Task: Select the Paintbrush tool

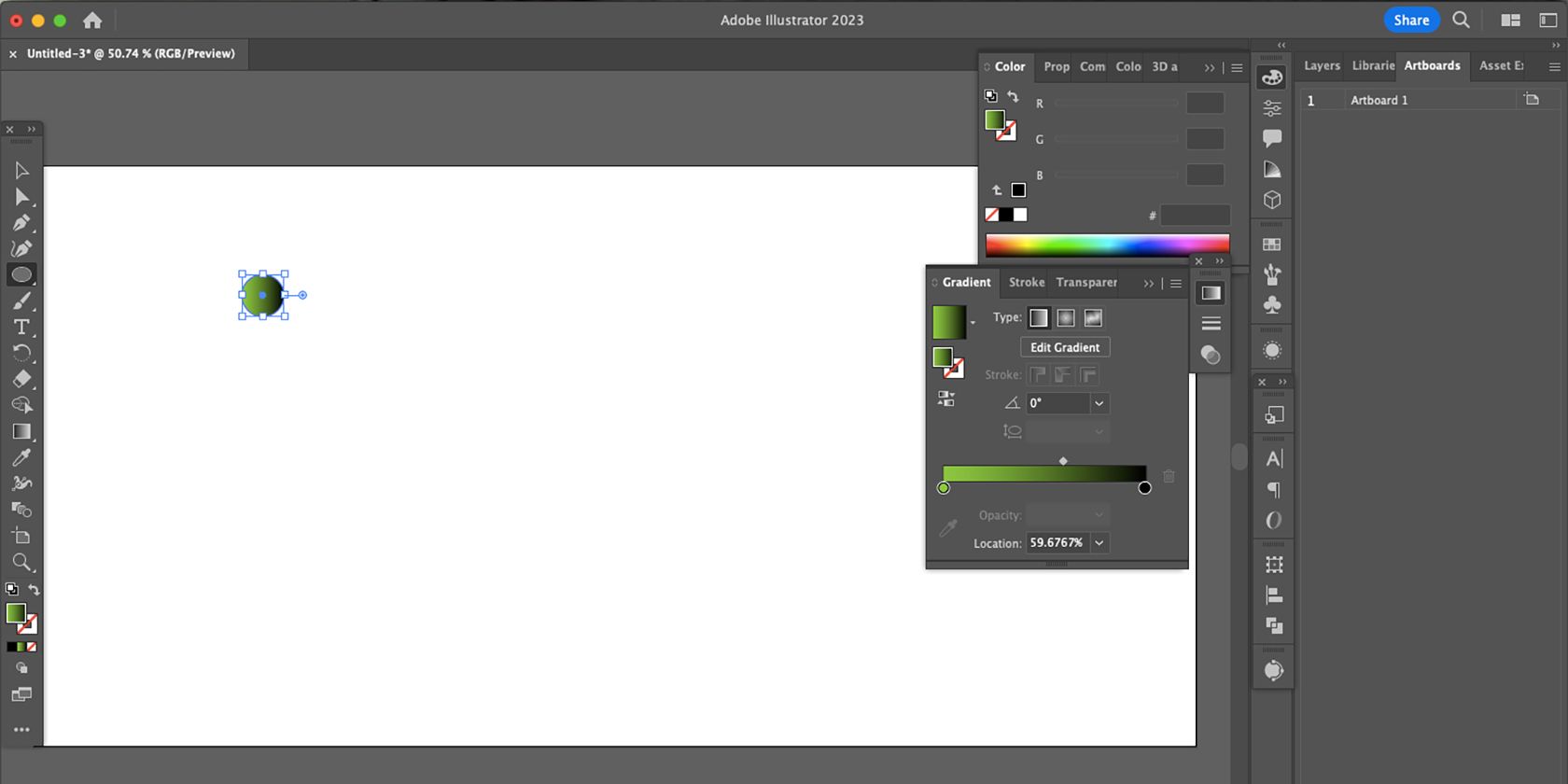Action: point(21,301)
